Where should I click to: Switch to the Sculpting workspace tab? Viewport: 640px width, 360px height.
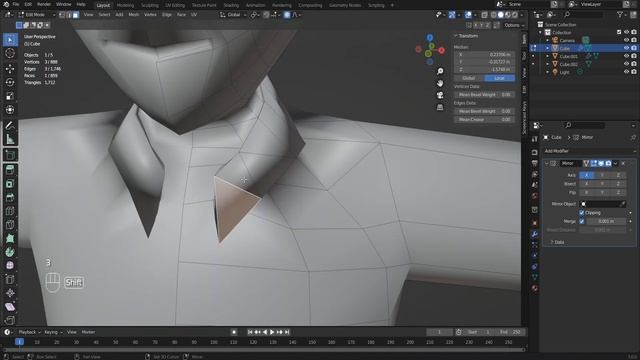pos(149,5)
